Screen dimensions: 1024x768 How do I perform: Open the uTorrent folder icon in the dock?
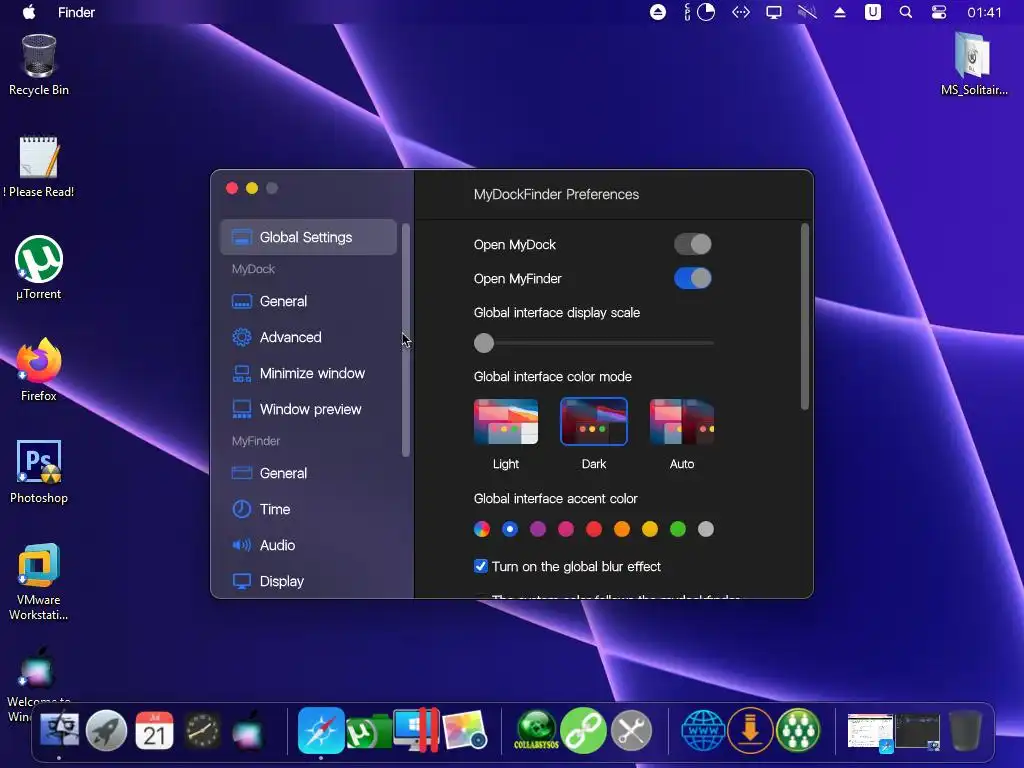[x=368, y=731]
